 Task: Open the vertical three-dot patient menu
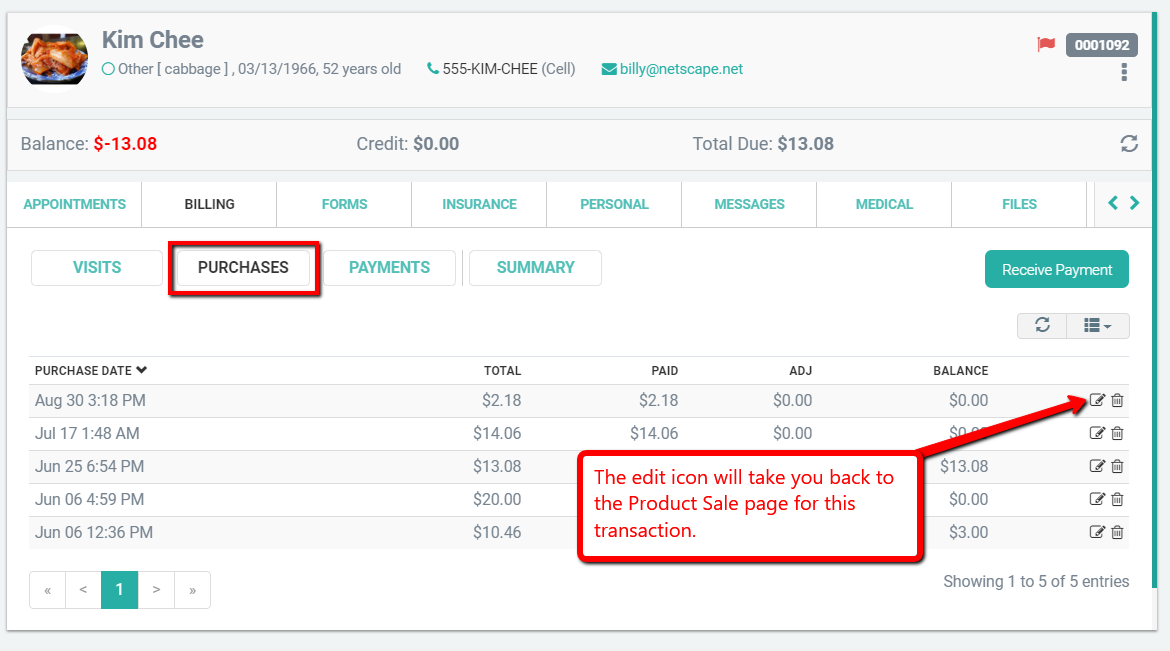tap(1125, 72)
